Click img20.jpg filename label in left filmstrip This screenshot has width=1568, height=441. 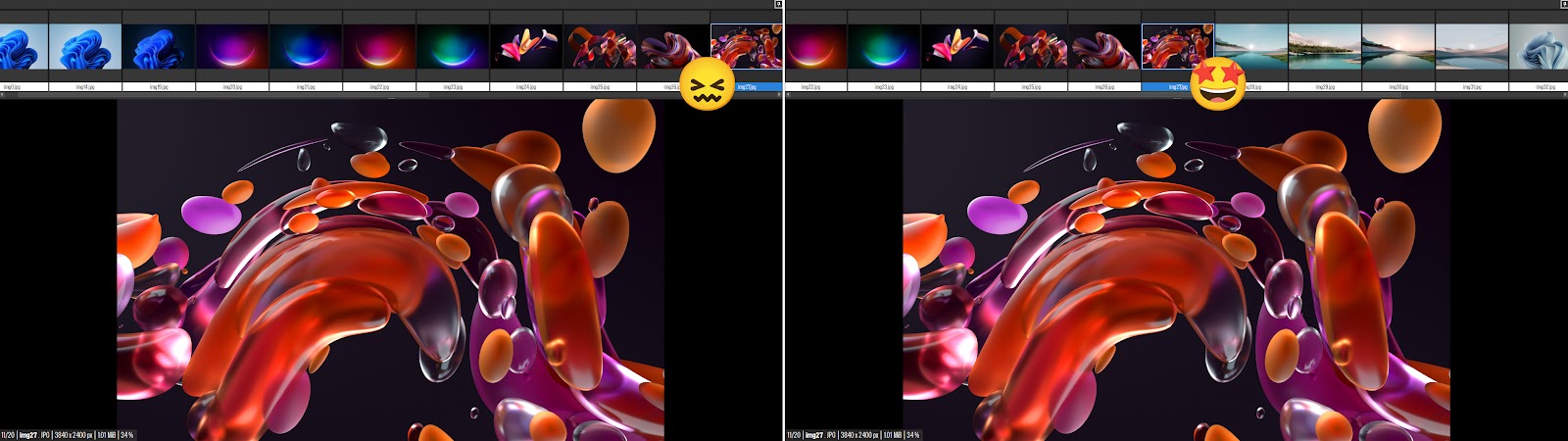pyautogui.click(x=232, y=87)
